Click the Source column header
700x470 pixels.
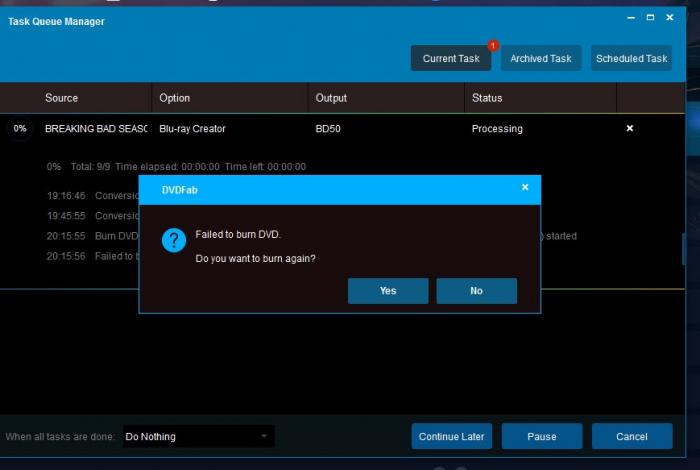61,98
